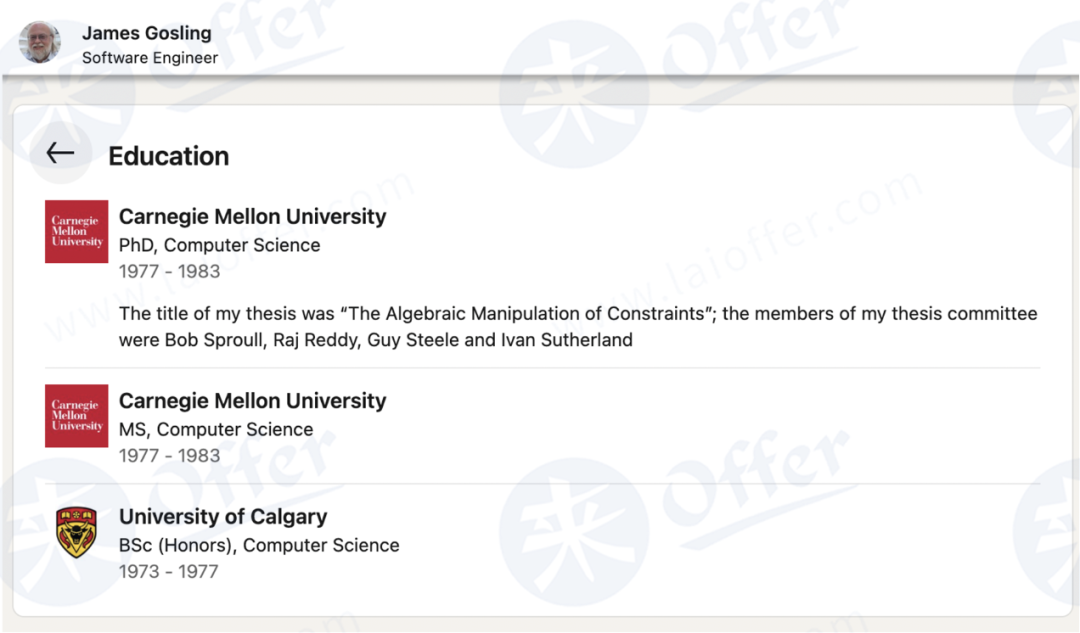Click the Software Engineer headline text
This screenshot has height=633, width=1080.
point(150,58)
